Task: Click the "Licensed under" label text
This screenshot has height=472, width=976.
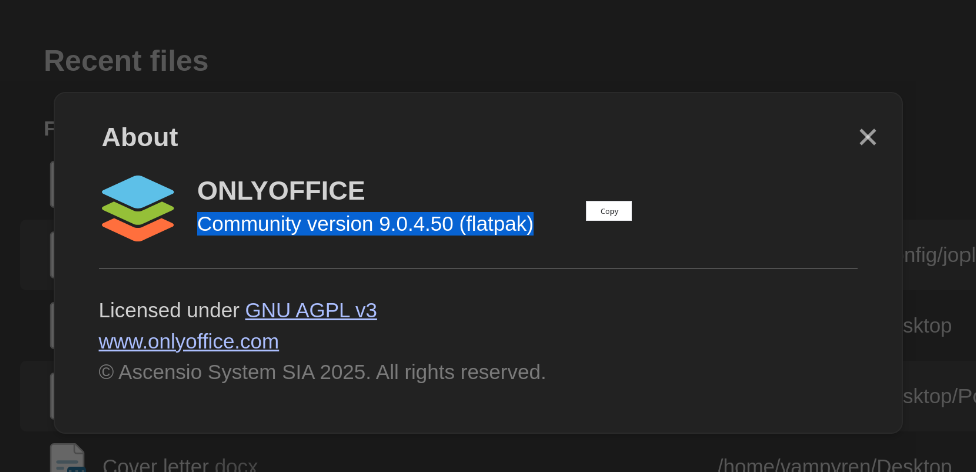Action: click(169, 310)
